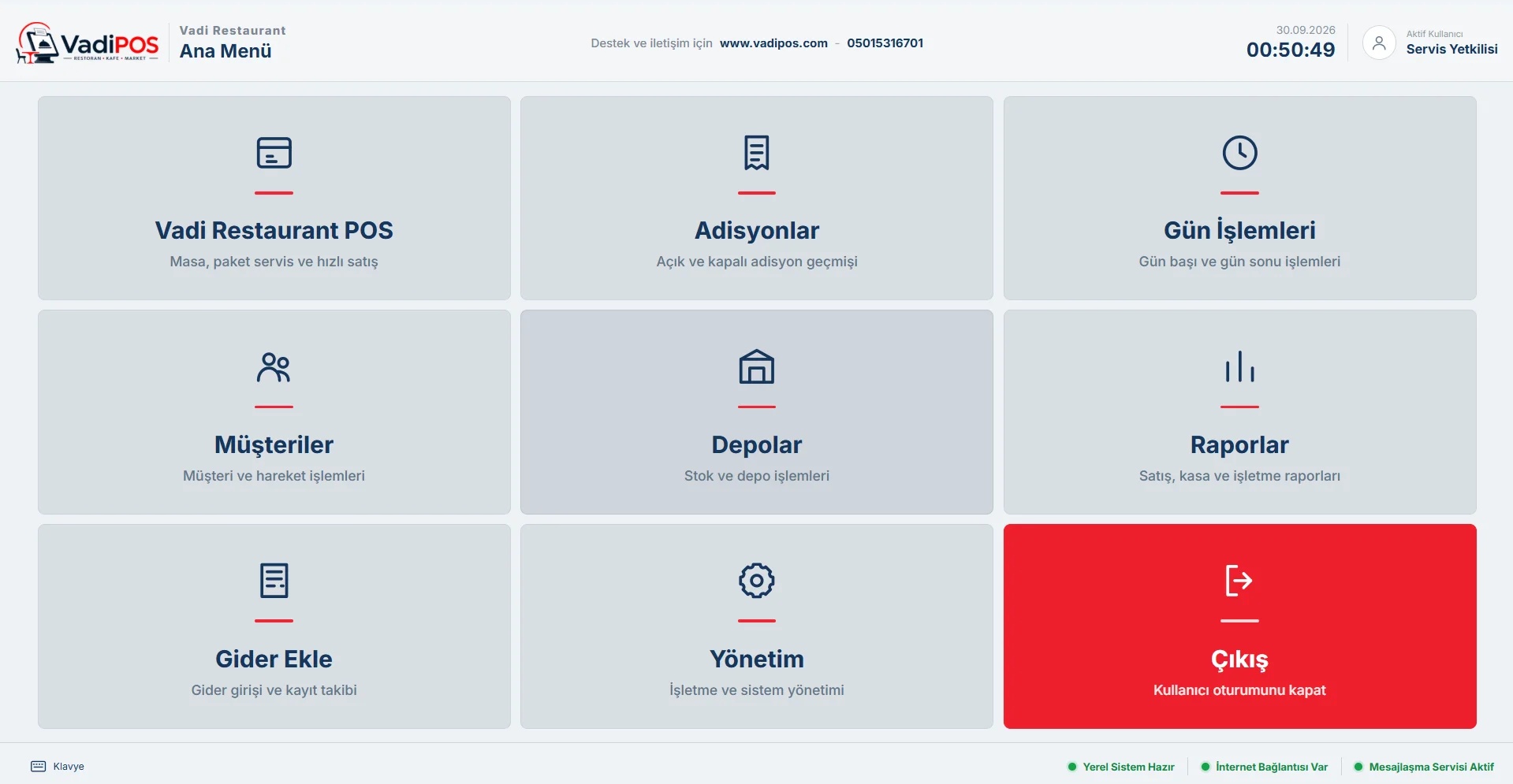Click 'Kullanıcı oturumunu kapat' text
This screenshot has width=1513, height=784.
(1239, 690)
